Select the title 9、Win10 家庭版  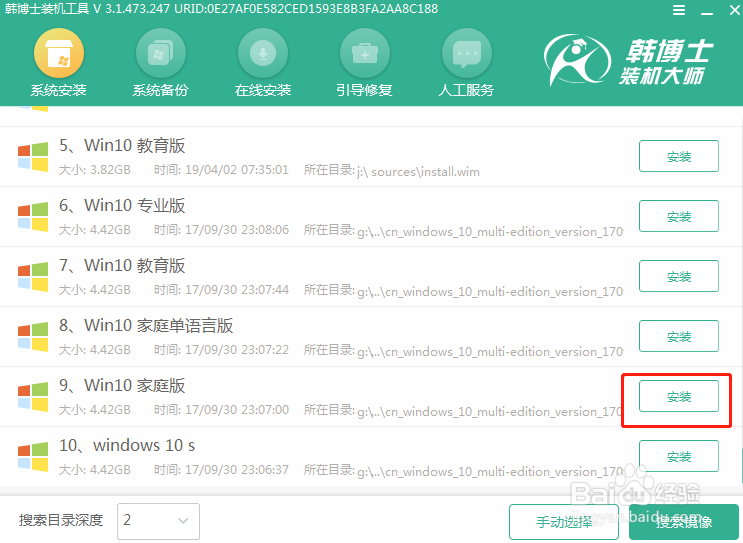(122, 386)
